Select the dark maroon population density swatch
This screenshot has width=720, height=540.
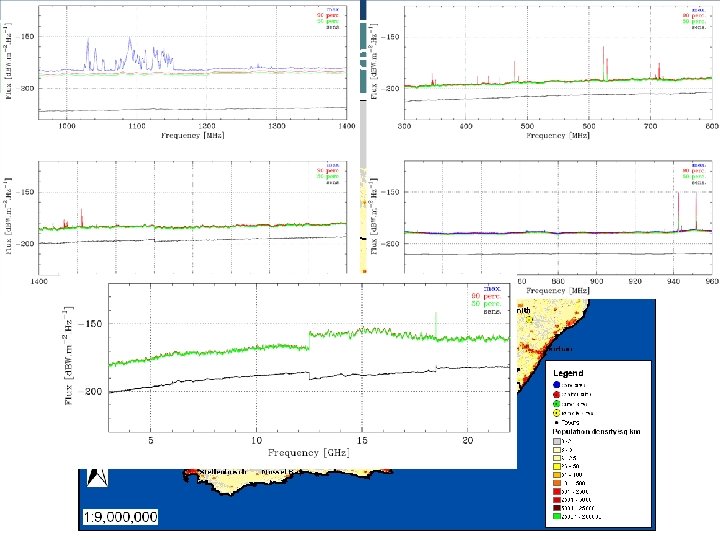pyautogui.click(x=556, y=508)
